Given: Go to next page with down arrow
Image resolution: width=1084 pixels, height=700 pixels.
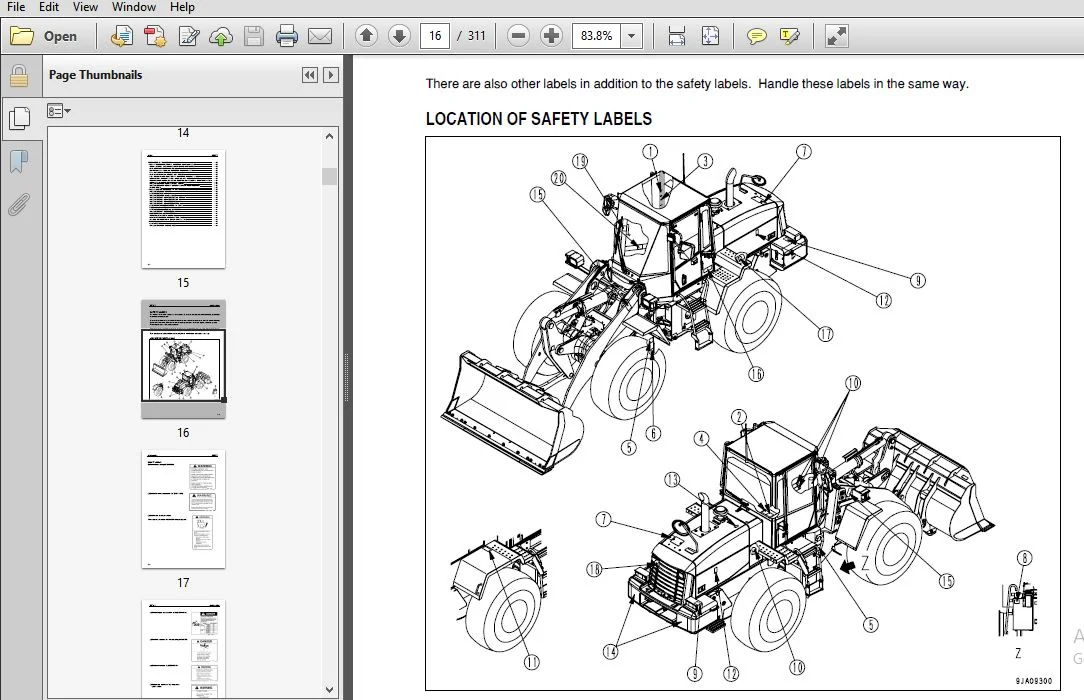Looking at the screenshot, I should point(400,35).
